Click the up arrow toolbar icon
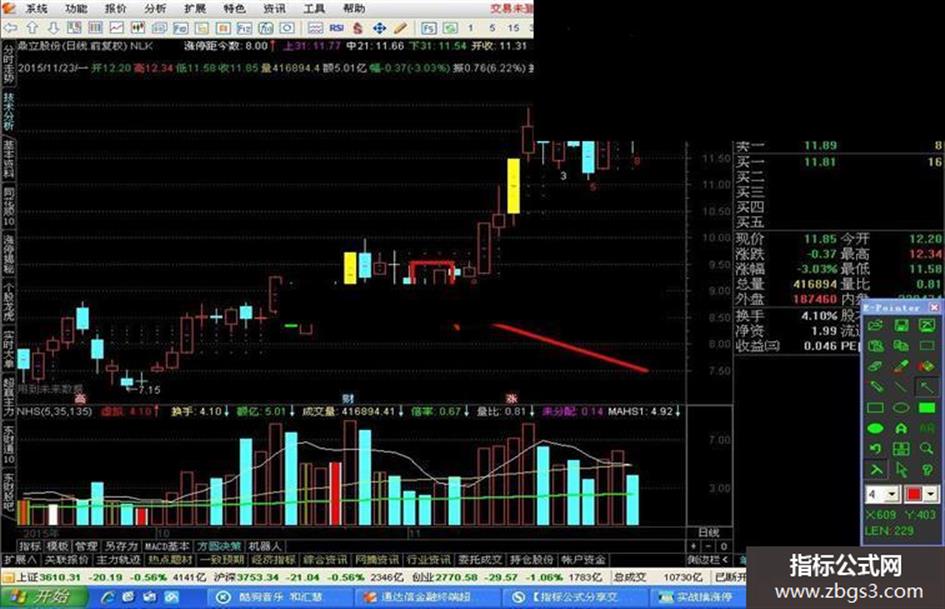Viewport: 945px width, 609px height. point(32,28)
